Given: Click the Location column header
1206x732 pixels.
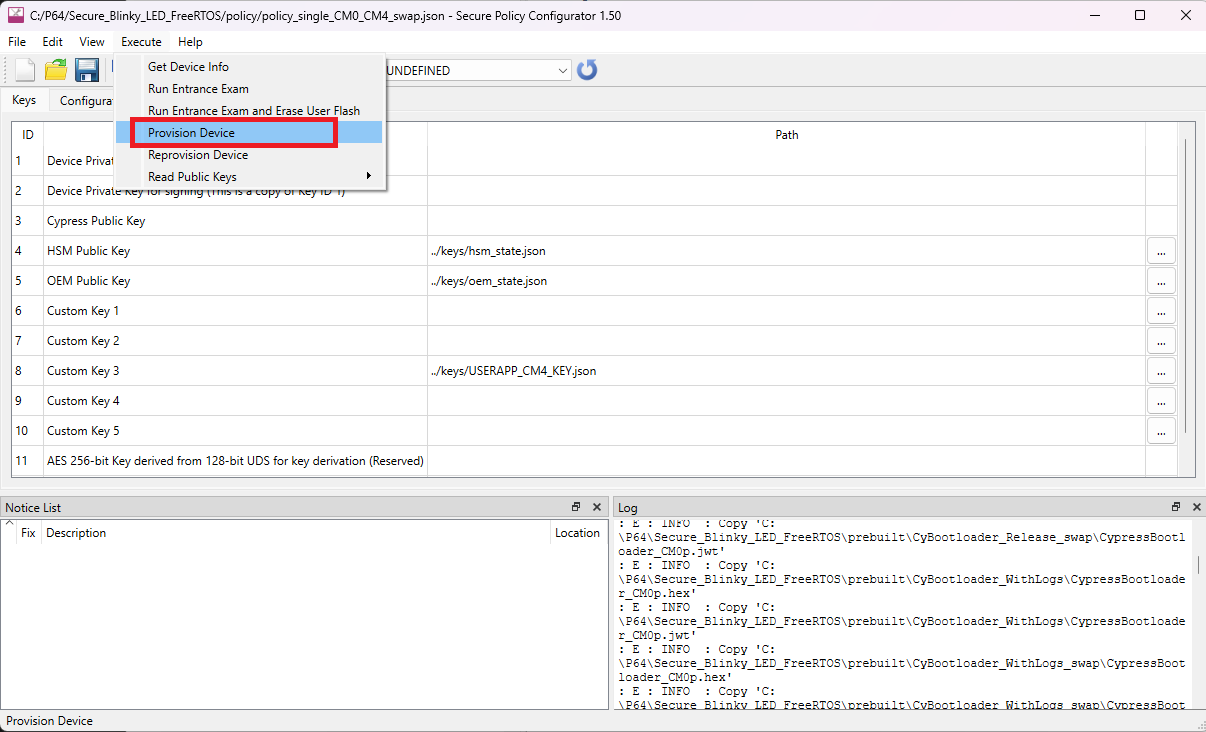Looking at the screenshot, I should (577, 533).
